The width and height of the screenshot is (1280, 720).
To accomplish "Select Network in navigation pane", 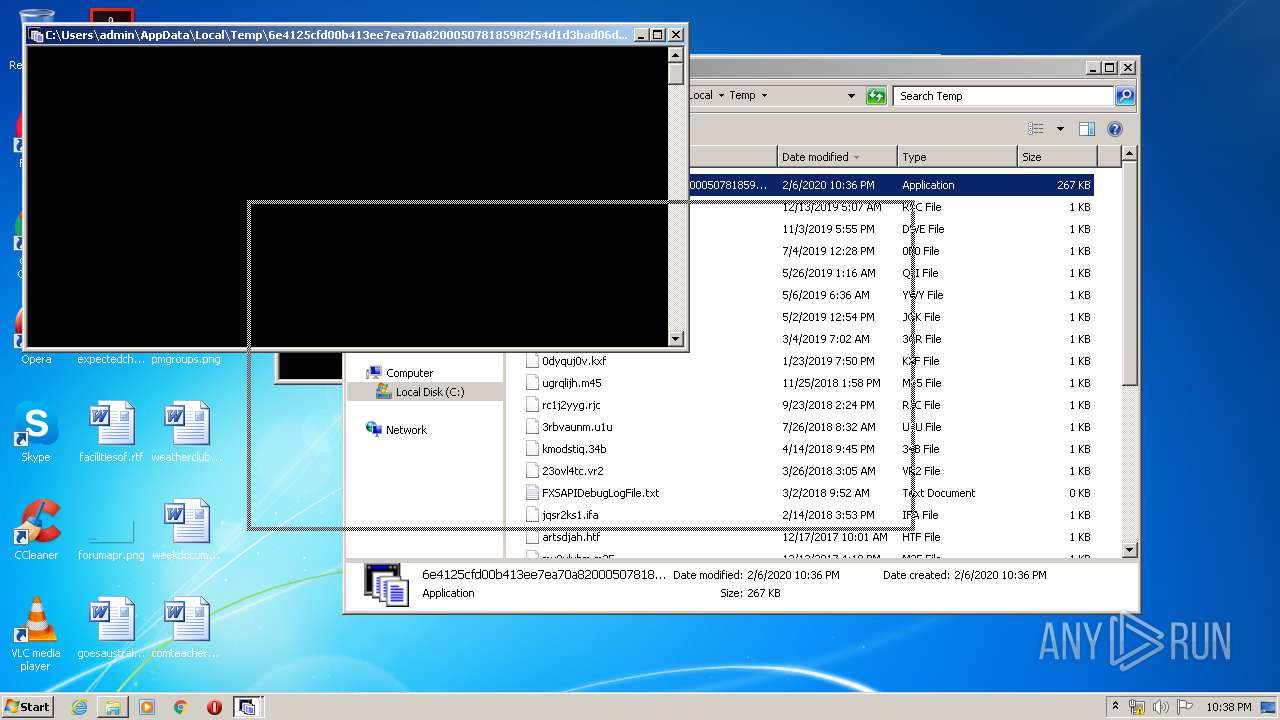I will pyautogui.click(x=406, y=430).
